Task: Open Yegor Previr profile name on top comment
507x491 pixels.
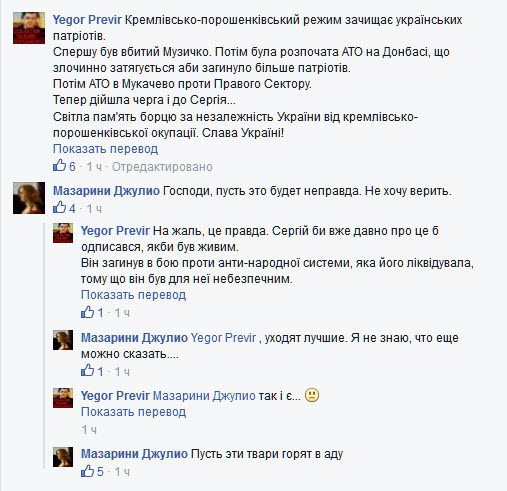Action: pyautogui.click(x=87, y=20)
